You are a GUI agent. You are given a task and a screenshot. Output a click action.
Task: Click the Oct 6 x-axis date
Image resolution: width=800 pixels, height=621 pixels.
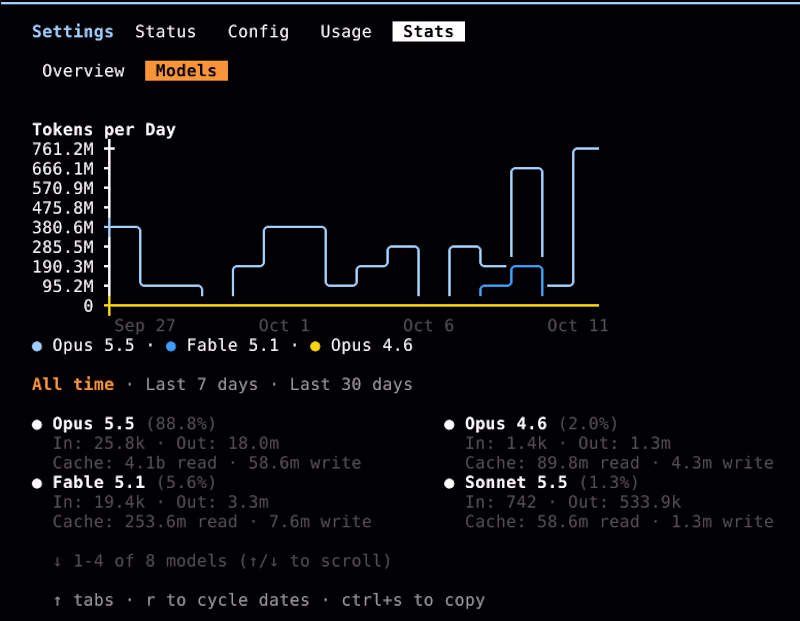pos(429,326)
